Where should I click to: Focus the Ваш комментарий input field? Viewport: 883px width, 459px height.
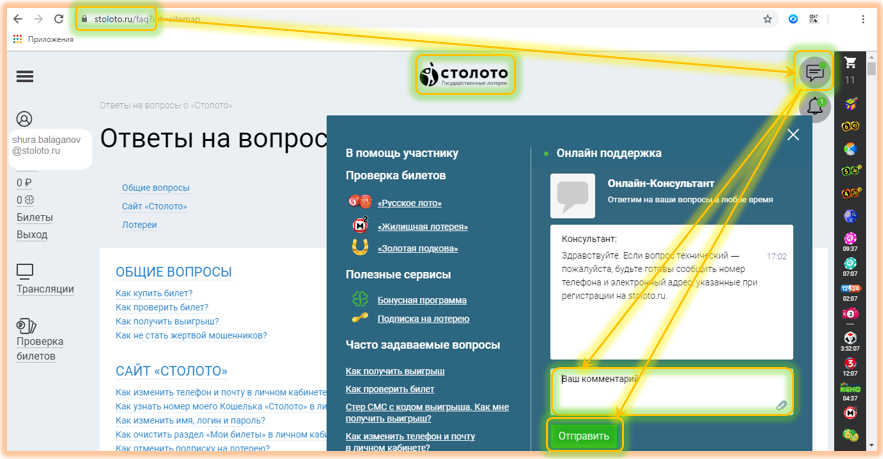[672, 392]
